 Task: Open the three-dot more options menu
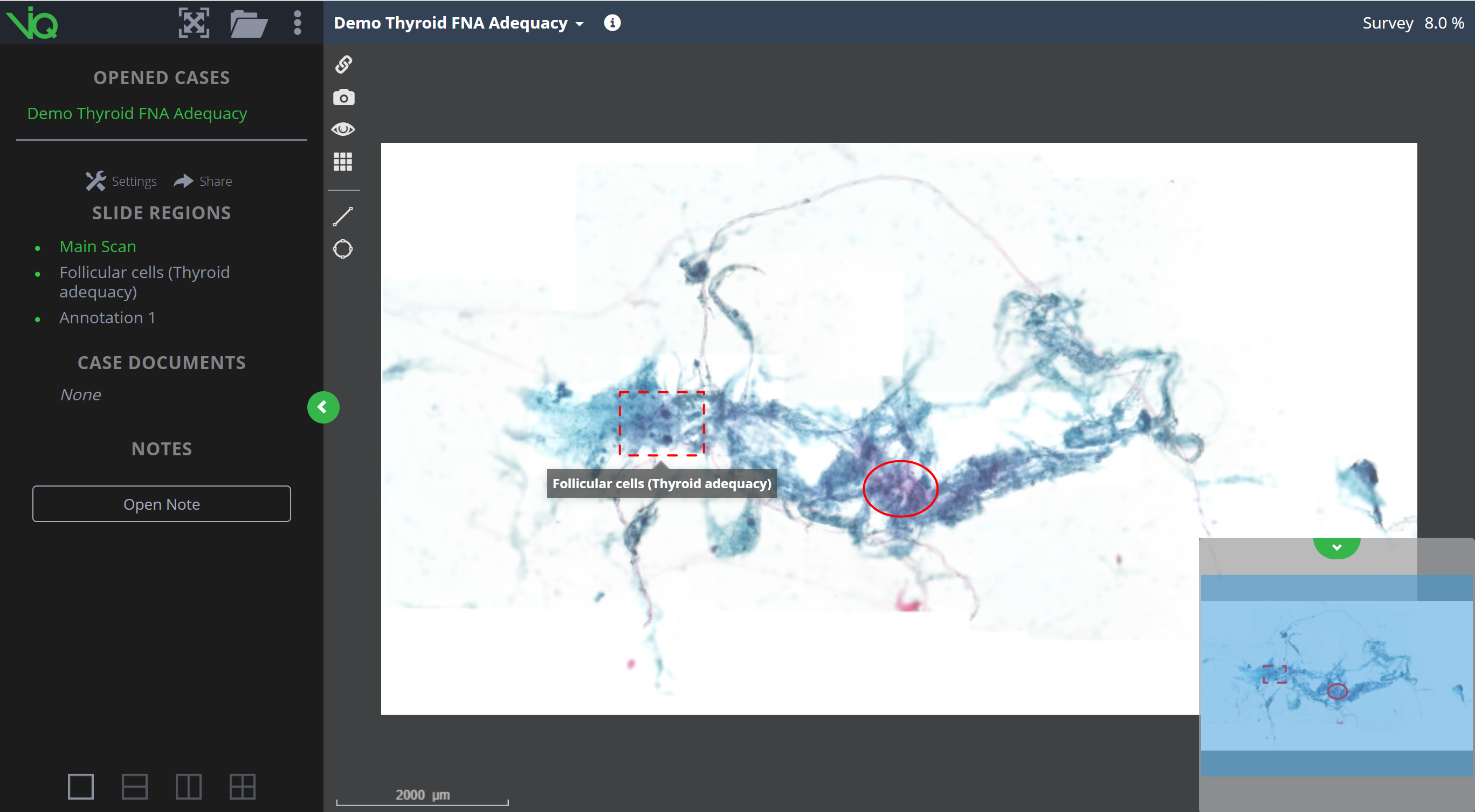click(x=297, y=23)
